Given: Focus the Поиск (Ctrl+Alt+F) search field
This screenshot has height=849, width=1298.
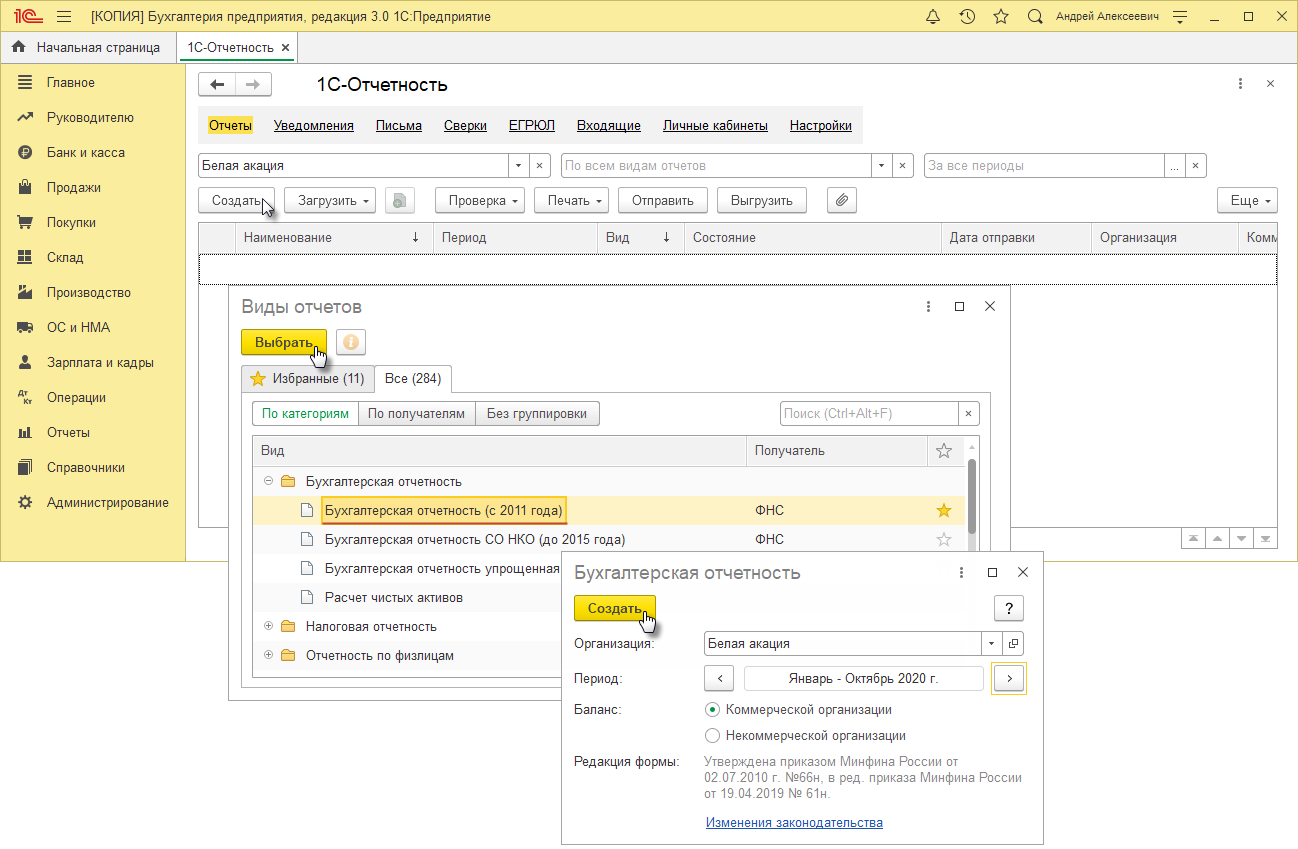Looking at the screenshot, I should coord(869,413).
